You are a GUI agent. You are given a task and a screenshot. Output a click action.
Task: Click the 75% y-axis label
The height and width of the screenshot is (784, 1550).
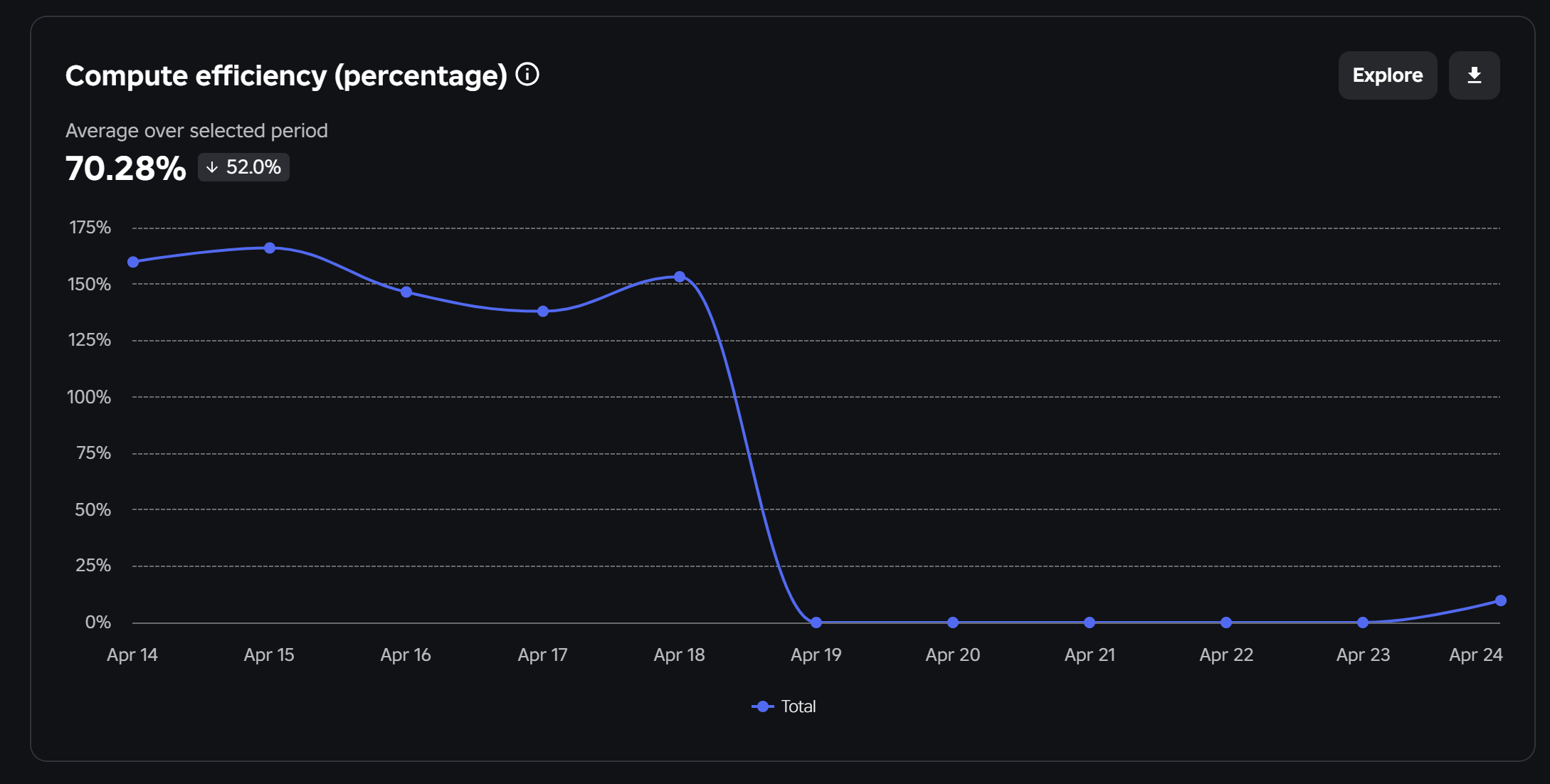(93, 453)
